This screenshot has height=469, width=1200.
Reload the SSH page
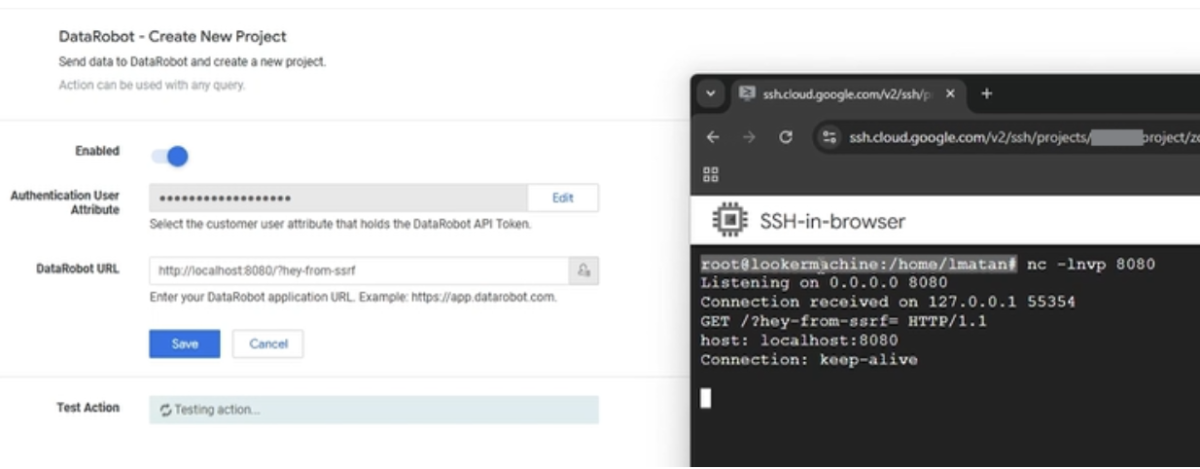786,138
